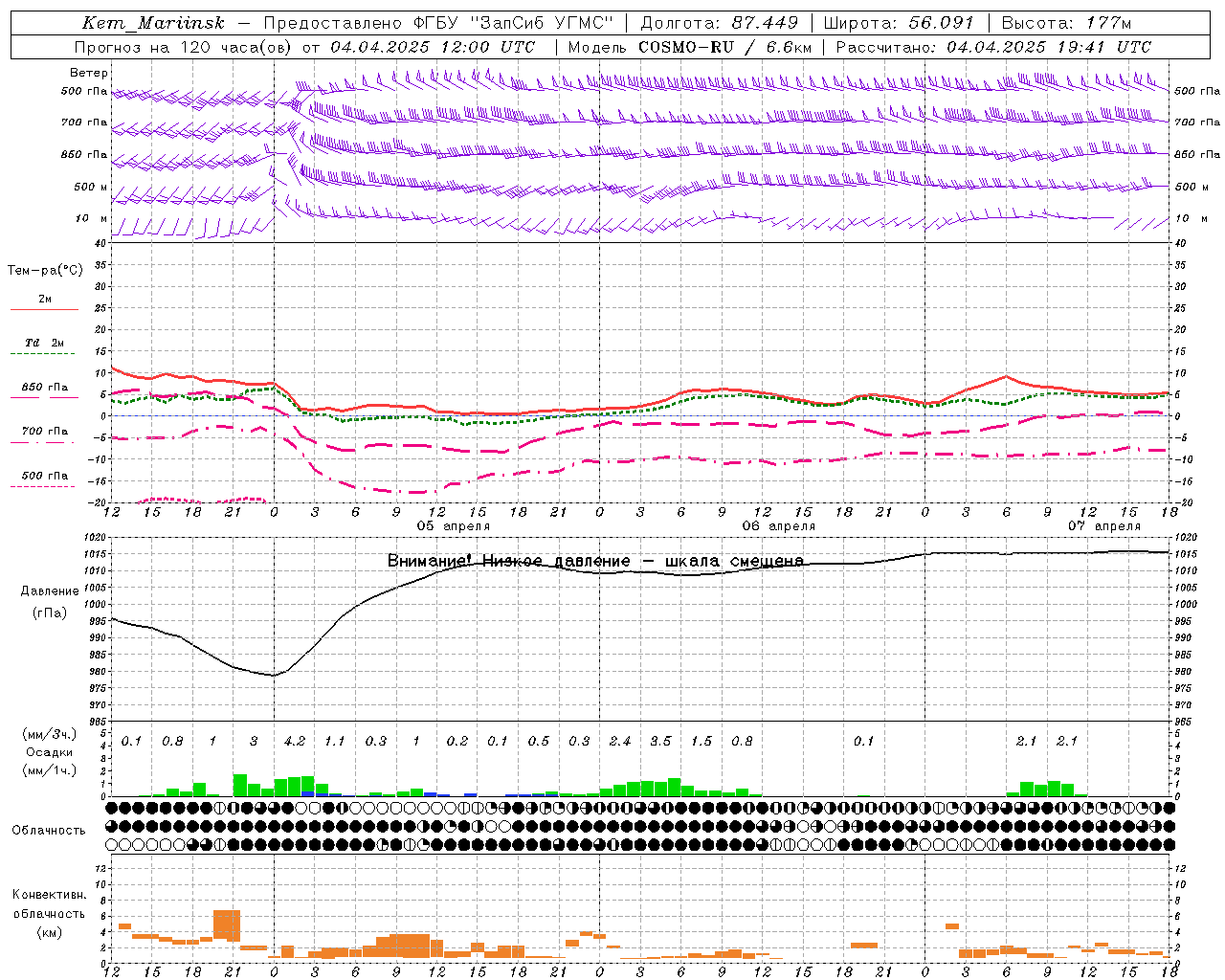Click the date label 07 апреля under temperature chart
This screenshot has width=1225, height=980.
(1104, 526)
